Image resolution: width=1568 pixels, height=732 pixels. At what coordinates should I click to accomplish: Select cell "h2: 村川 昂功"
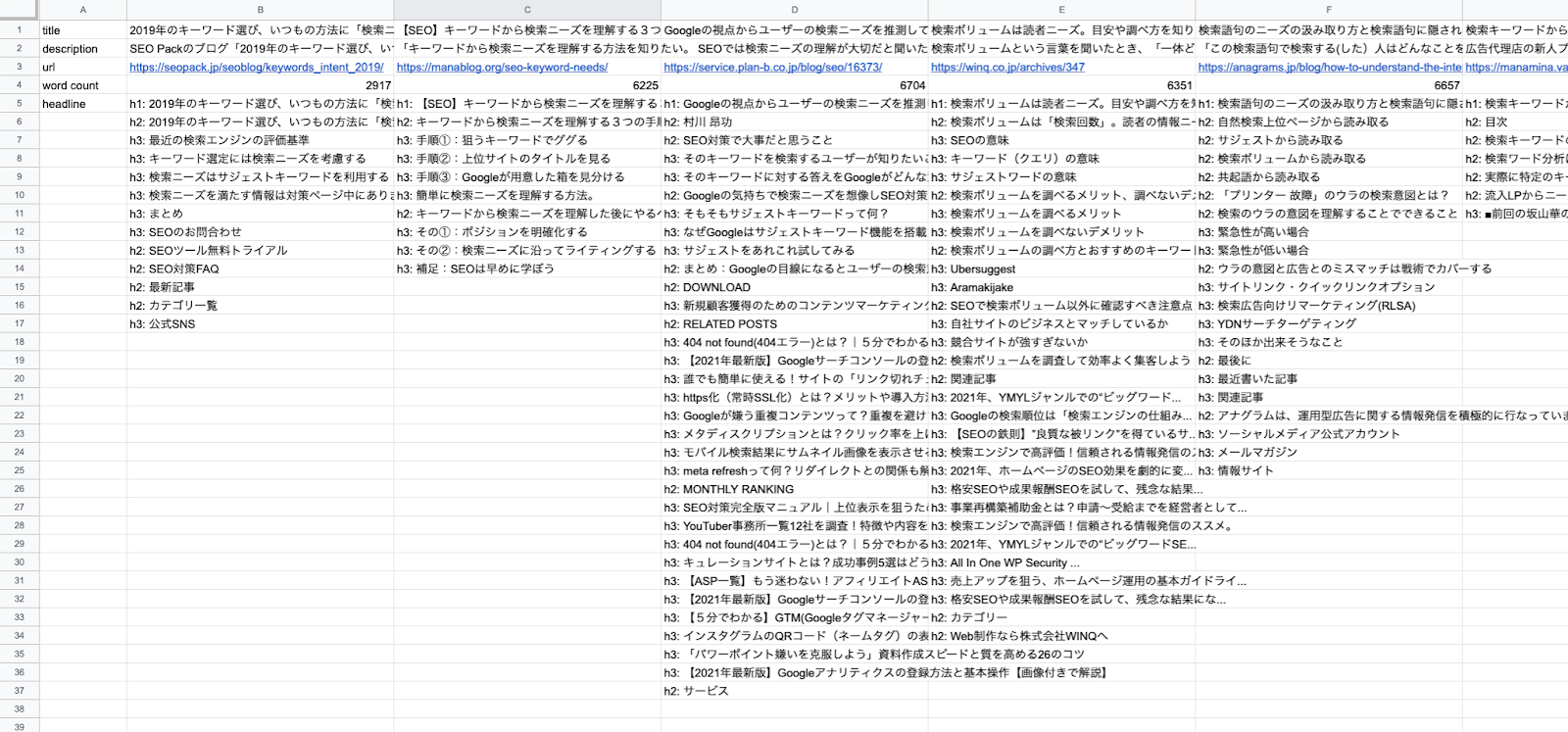tap(795, 122)
